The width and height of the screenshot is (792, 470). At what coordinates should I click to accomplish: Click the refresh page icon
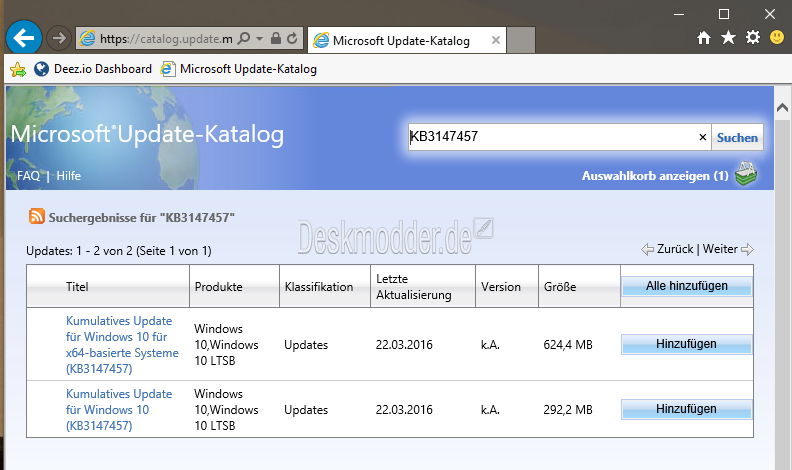click(292, 38)
